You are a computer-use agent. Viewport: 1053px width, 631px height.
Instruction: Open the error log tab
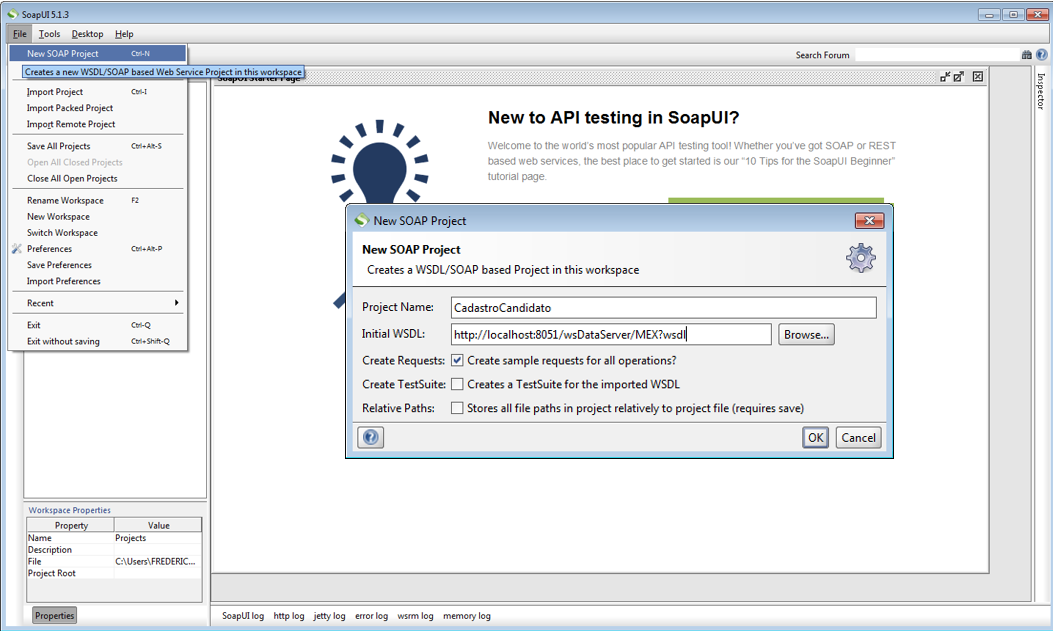tap(371, 616)
